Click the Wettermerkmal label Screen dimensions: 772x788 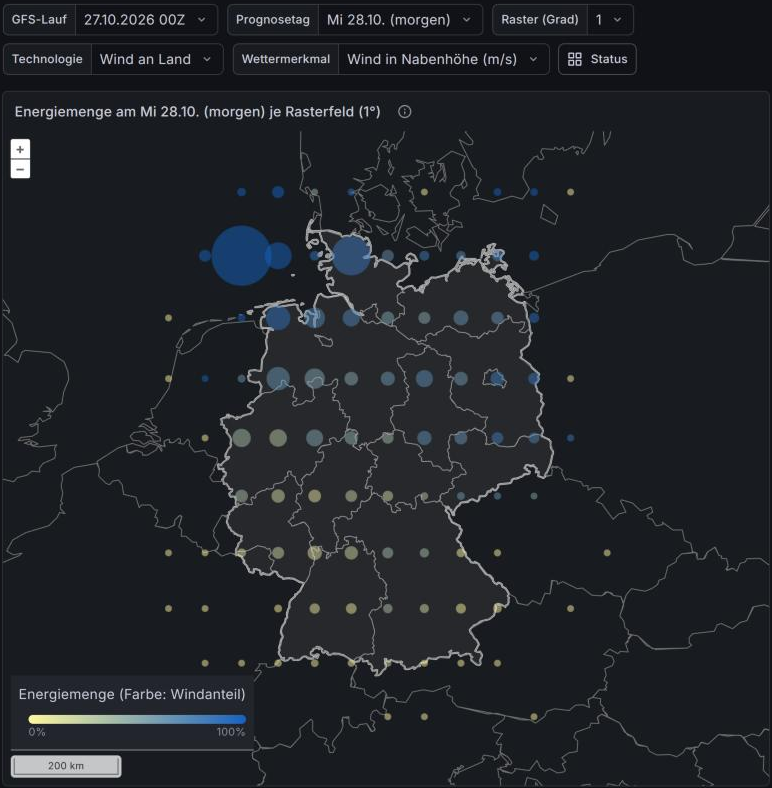tap(286, 59)
